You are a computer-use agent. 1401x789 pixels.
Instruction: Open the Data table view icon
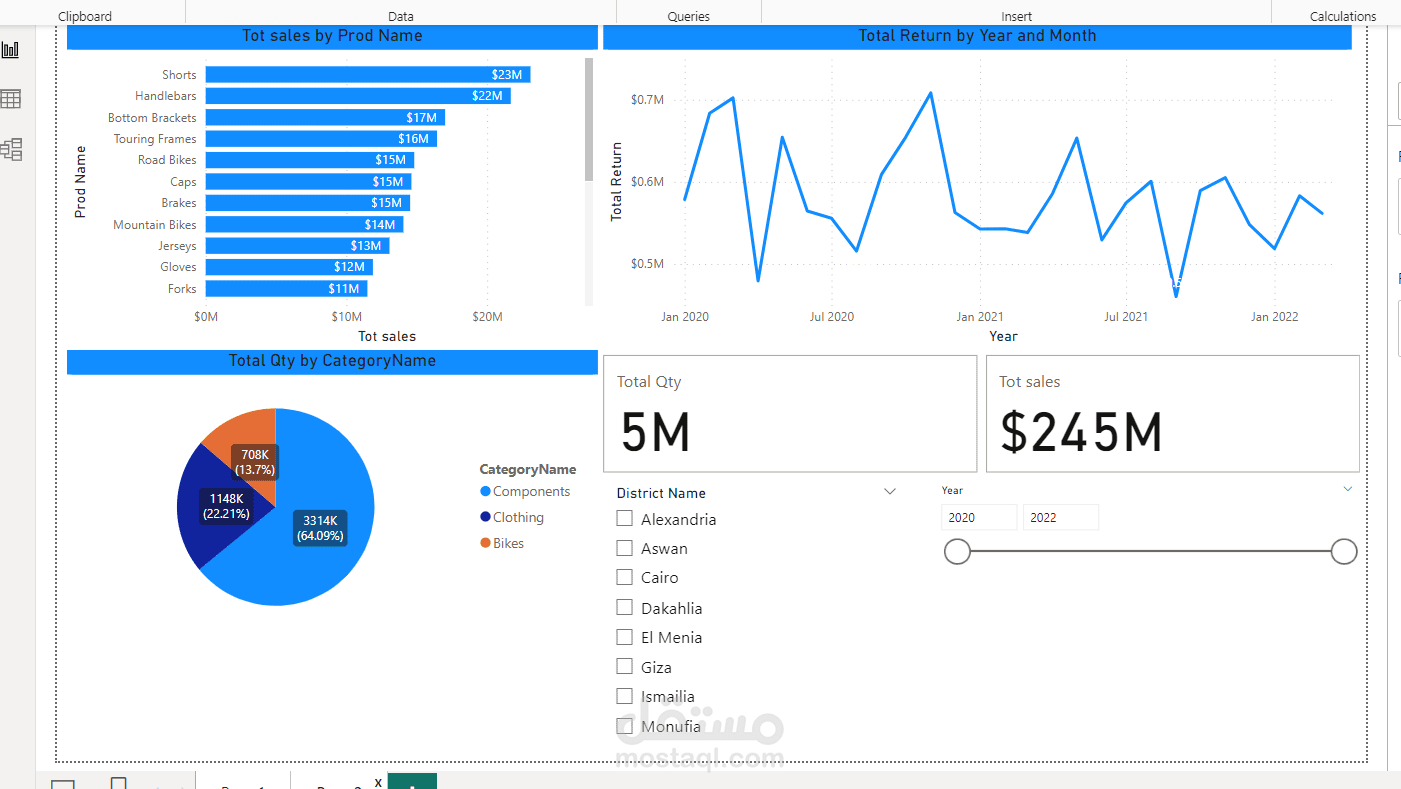pos(10,99)
